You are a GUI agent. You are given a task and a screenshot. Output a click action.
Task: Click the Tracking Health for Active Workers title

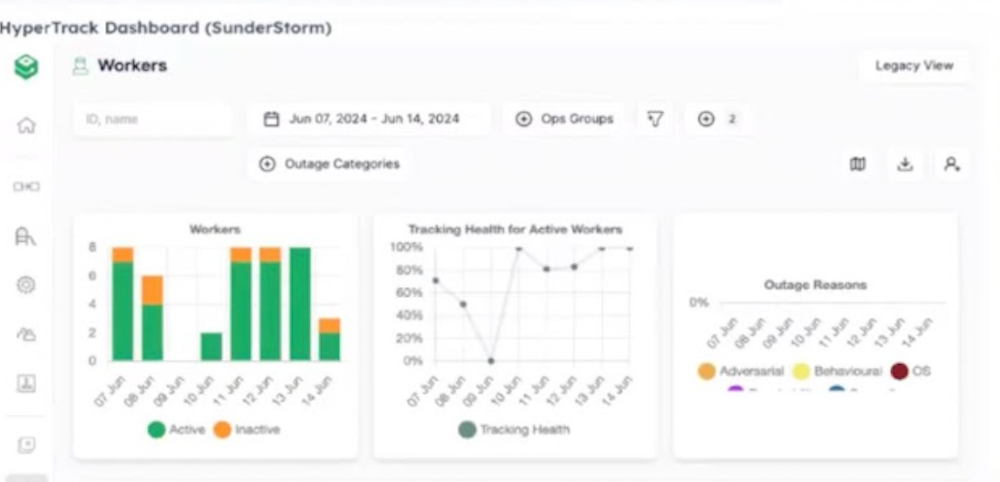coord(515,229)
